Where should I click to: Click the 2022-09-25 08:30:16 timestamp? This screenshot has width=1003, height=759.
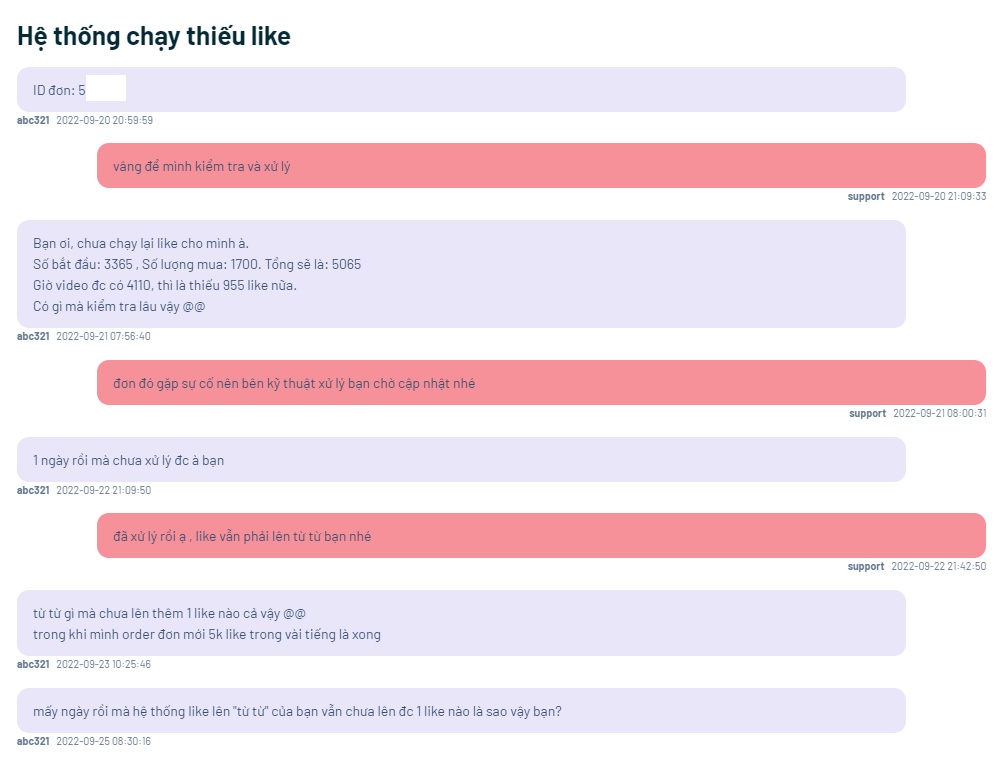[104, 741]
